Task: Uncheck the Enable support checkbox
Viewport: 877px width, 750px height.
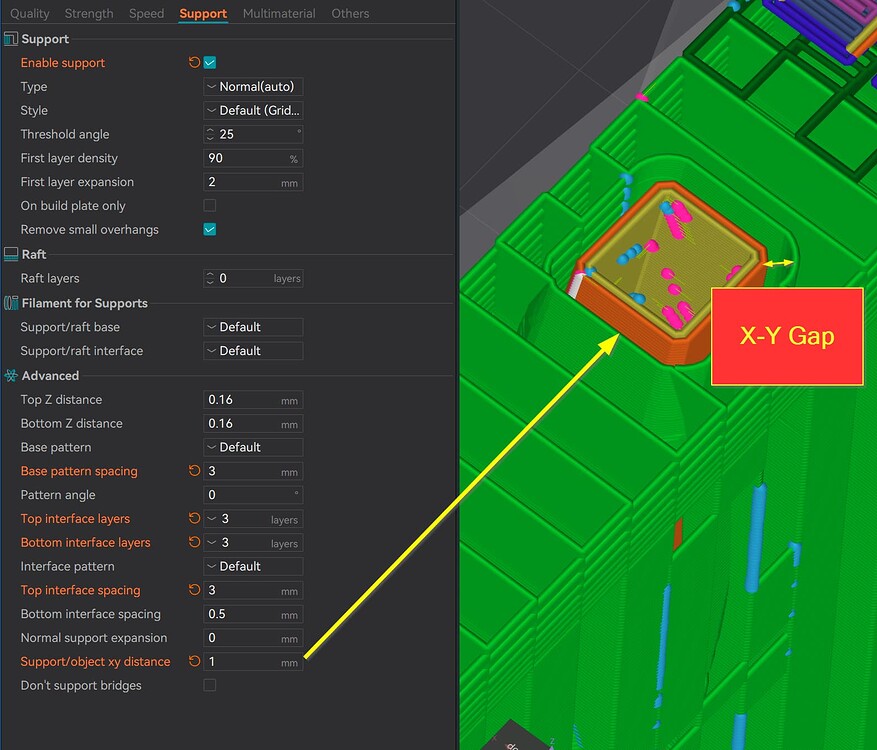Action: coord(210,63)
